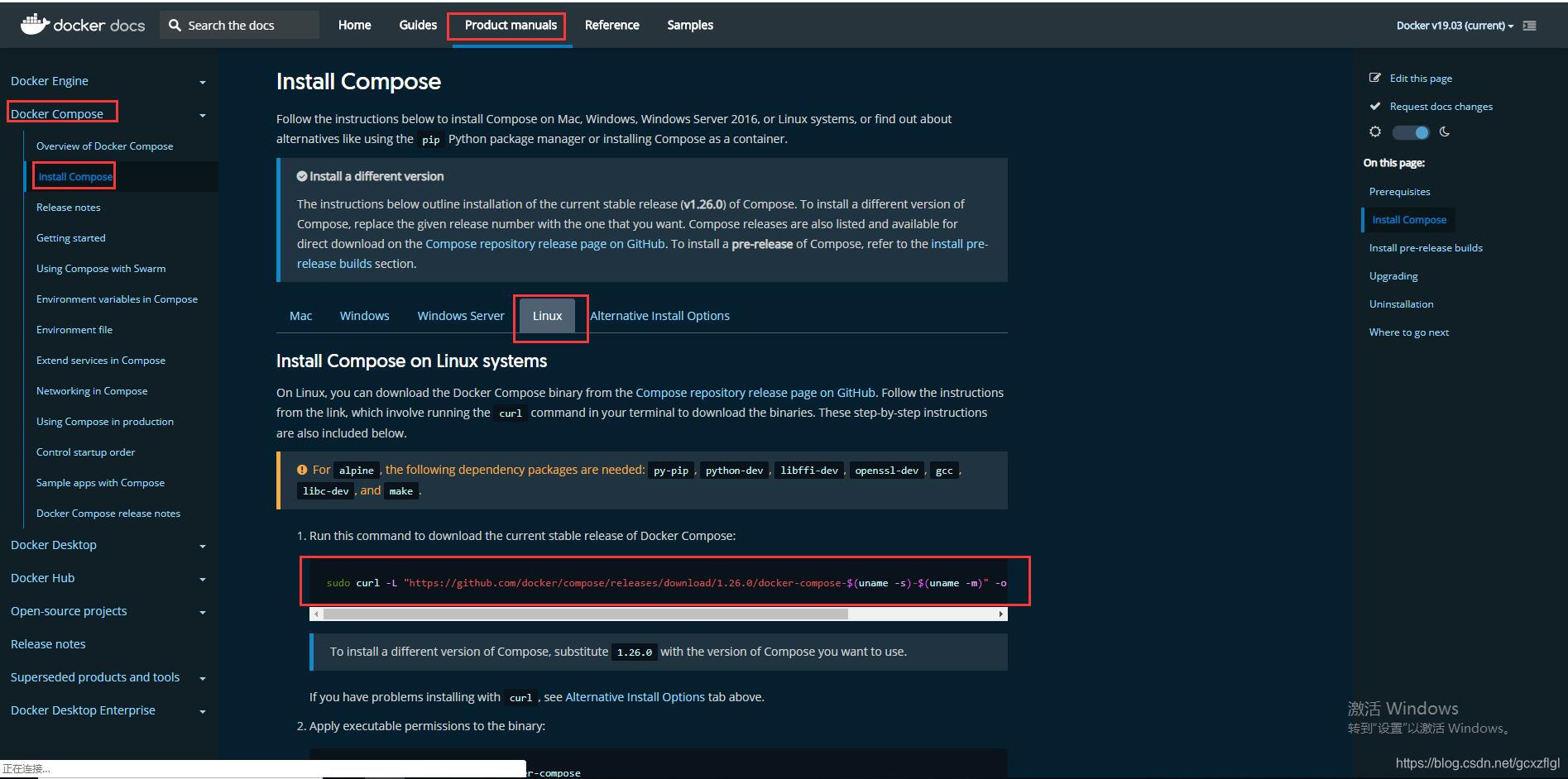Switch to the Windows tab

364,316
